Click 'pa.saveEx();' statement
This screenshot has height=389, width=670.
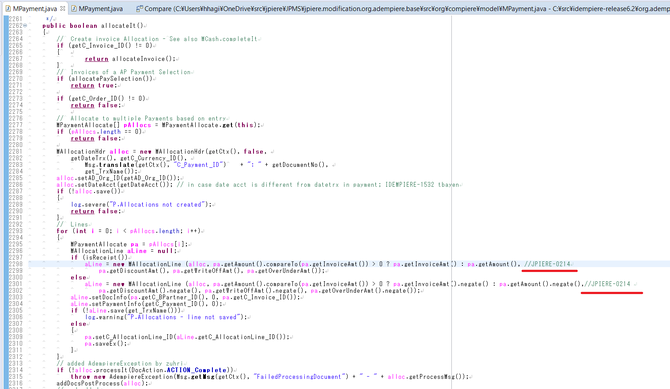pos(106,344)
